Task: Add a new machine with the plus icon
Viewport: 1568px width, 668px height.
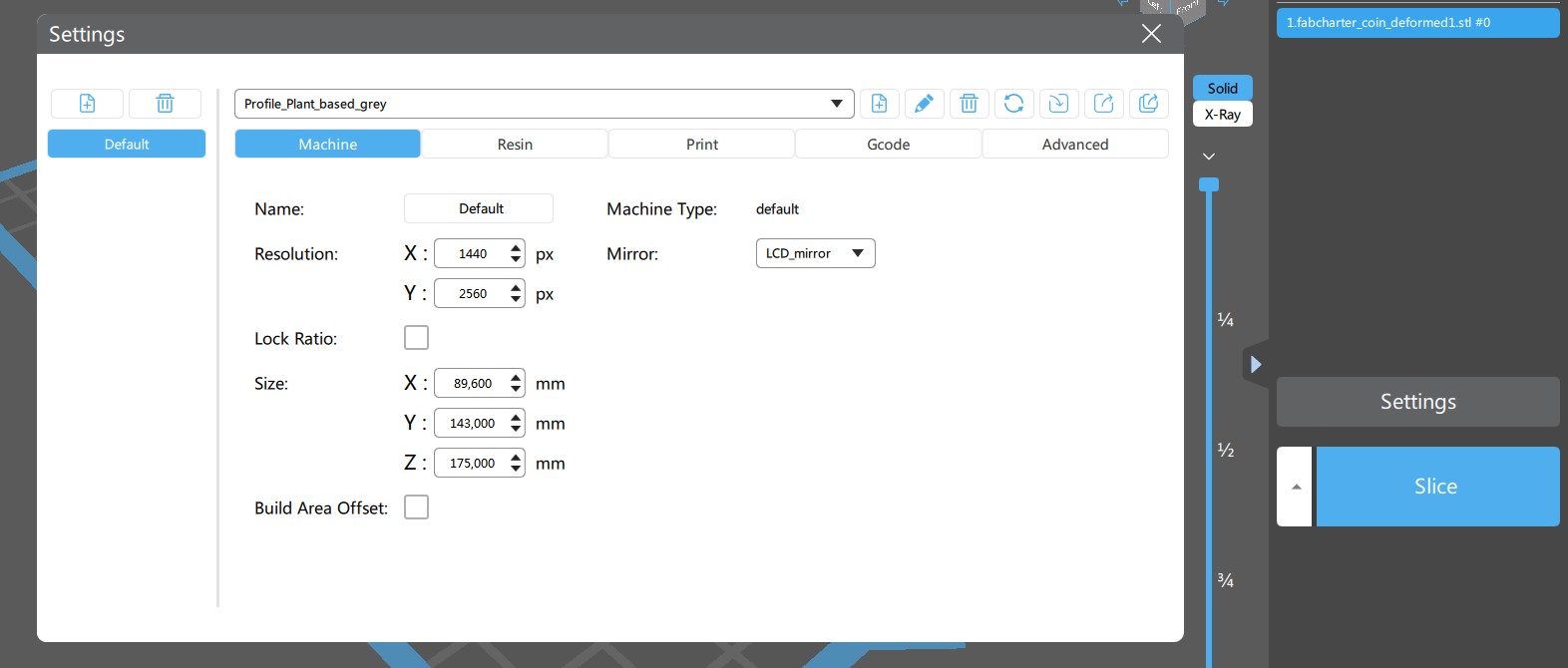Action: pos(87,104)
